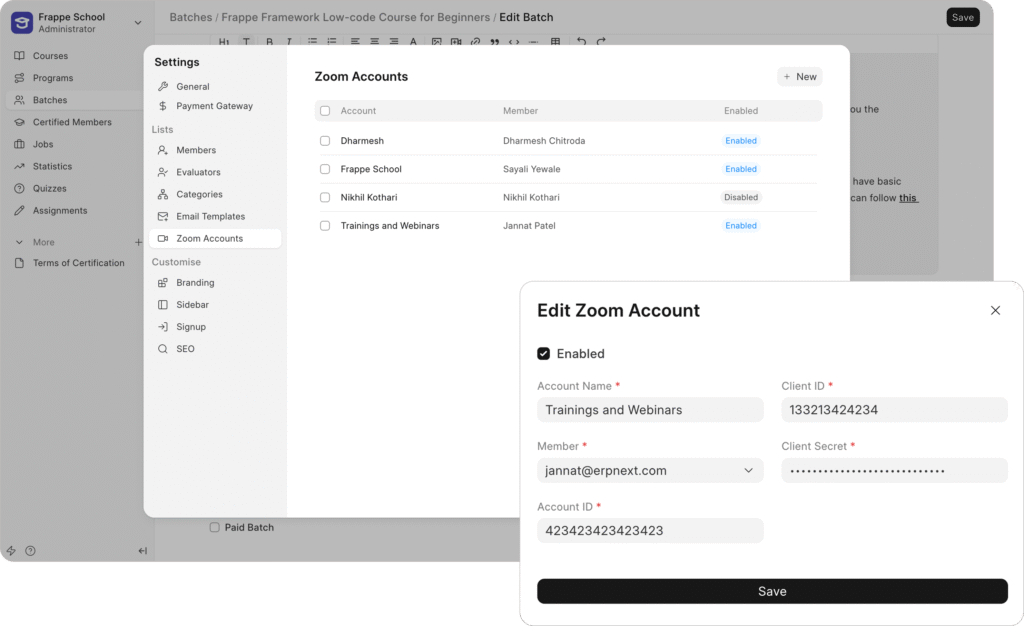Toggle the Paid Batch checkbox
Viewport: 1024px width, 626px height.
tap(214, 527)
